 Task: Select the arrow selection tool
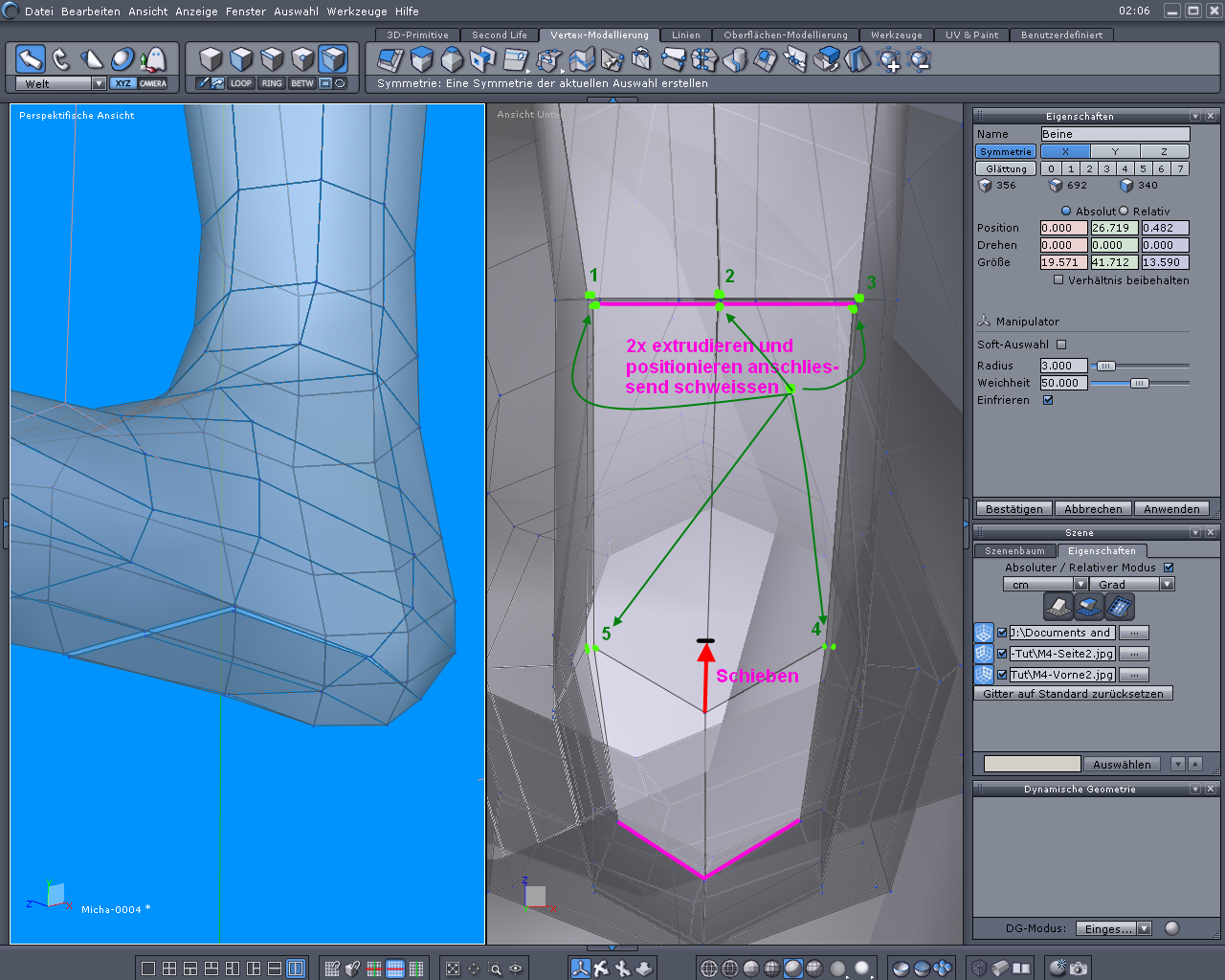pyautogui.click(x=31, y=59)
